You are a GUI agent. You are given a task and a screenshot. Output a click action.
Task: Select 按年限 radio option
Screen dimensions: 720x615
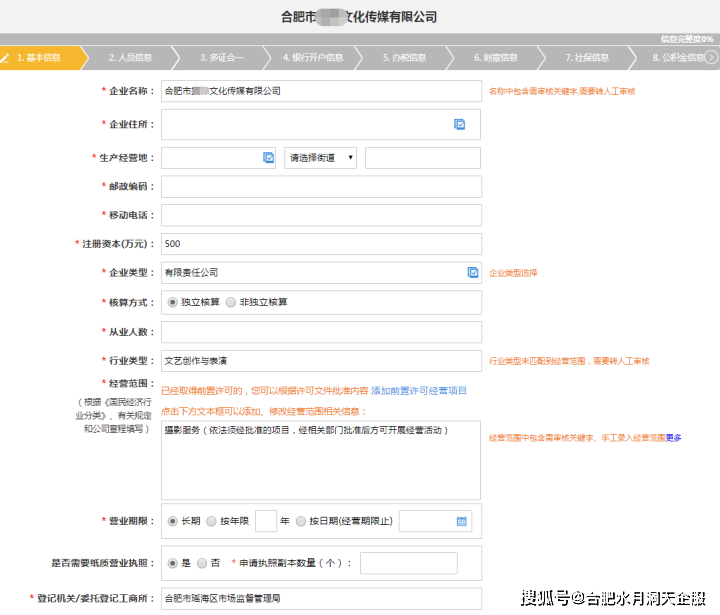pyautogui.click(x=211, y=521)
